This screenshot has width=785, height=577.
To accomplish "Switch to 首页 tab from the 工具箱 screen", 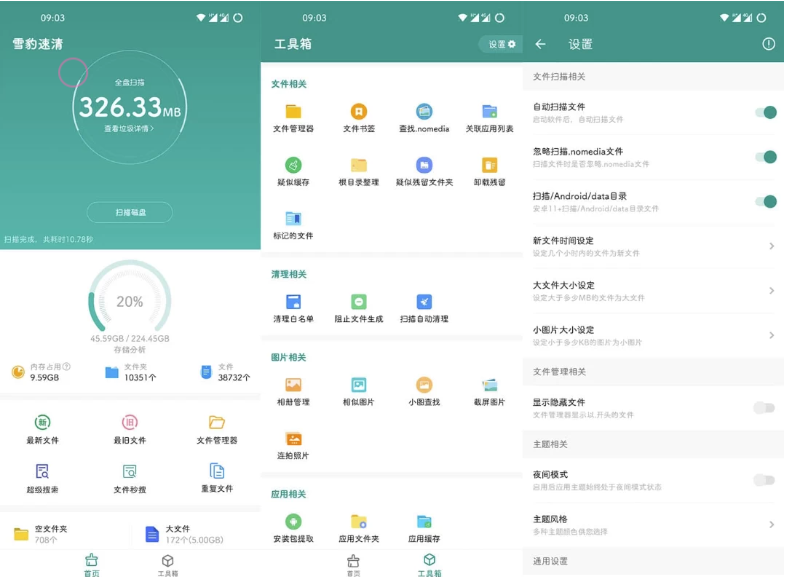I will (353, 565).
